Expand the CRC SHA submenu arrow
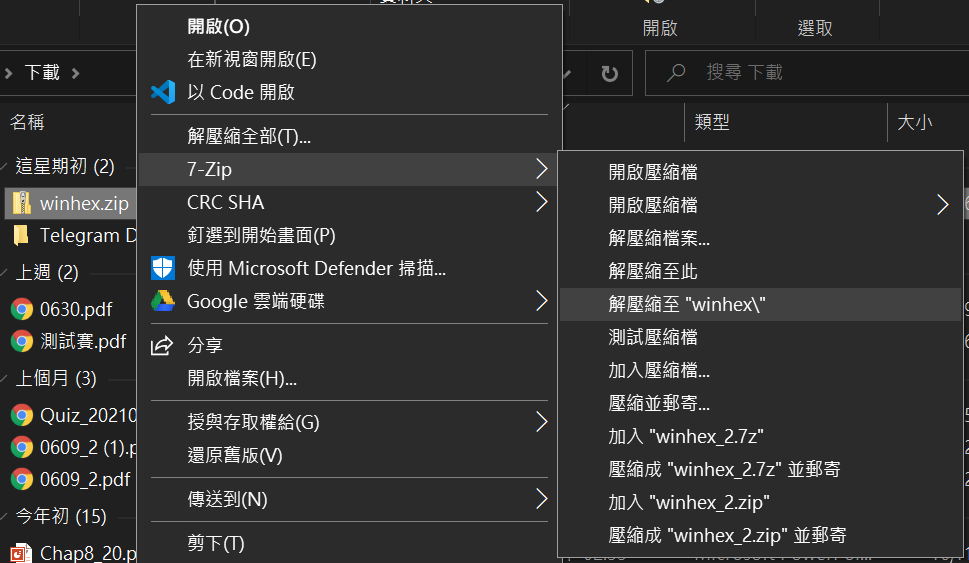The width and height of the screenshot is (969, 563). [x=541, y=201]
